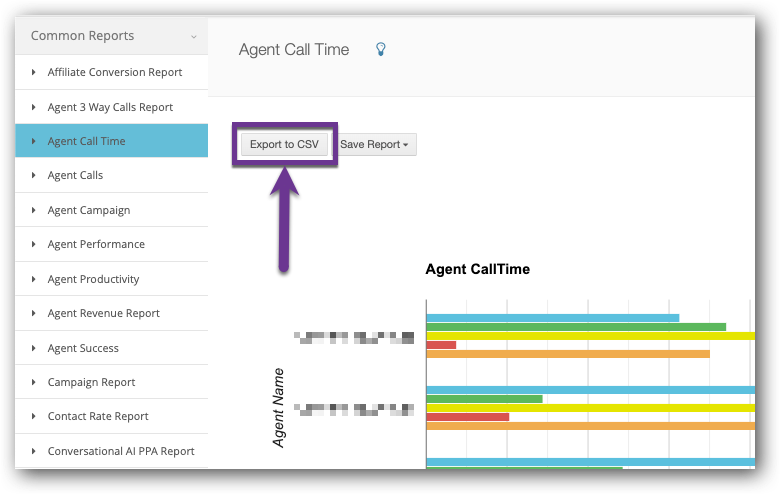The image size is (780, 494).
Task: Click the Agent CallTime chart title
Action: click(x=478, y=269)
